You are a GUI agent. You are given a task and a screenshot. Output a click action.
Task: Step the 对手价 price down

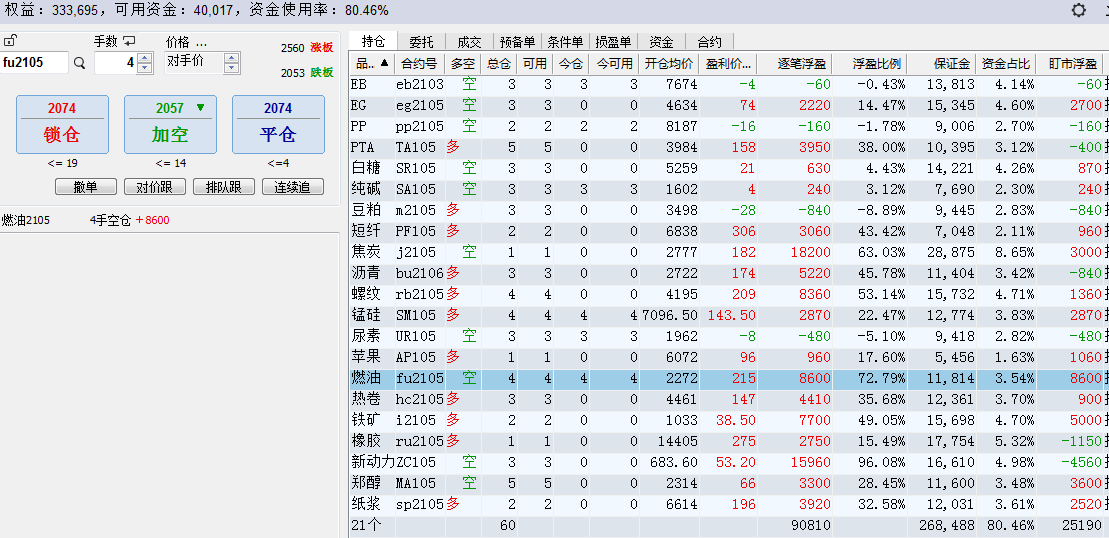231,68
